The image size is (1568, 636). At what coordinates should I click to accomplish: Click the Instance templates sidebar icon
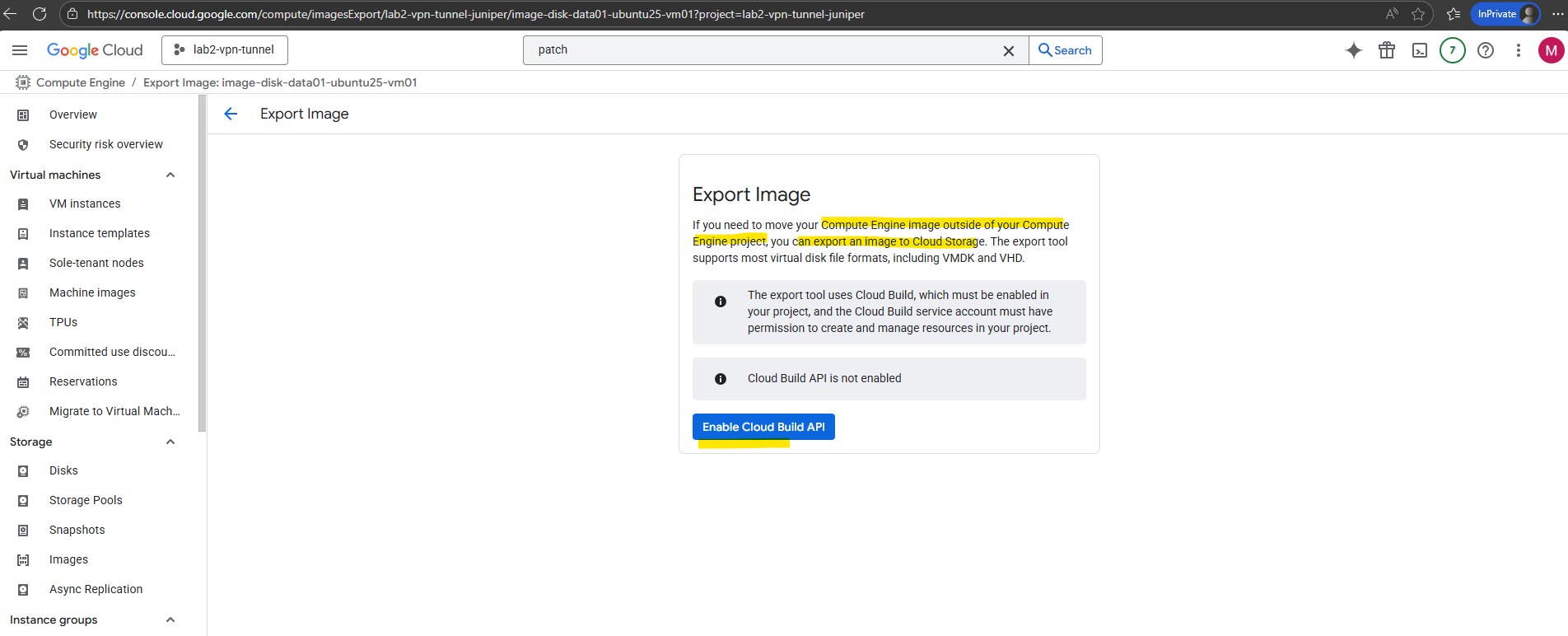(23, 234)
